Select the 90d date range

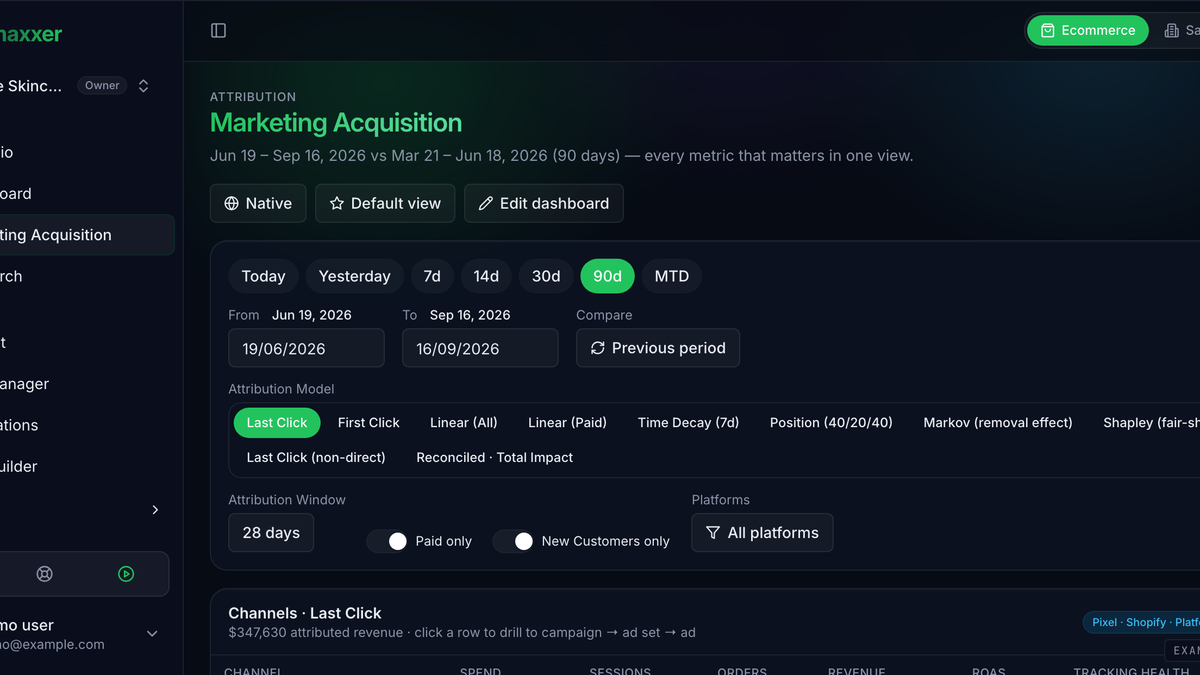point(607,276)
